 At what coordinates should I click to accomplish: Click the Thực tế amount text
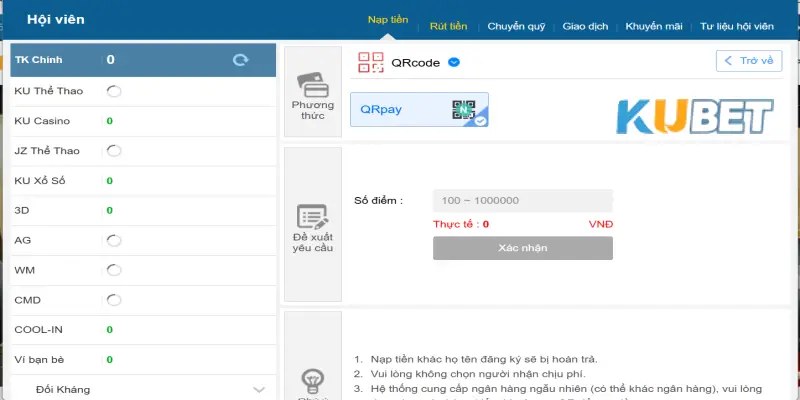(461, 224)
